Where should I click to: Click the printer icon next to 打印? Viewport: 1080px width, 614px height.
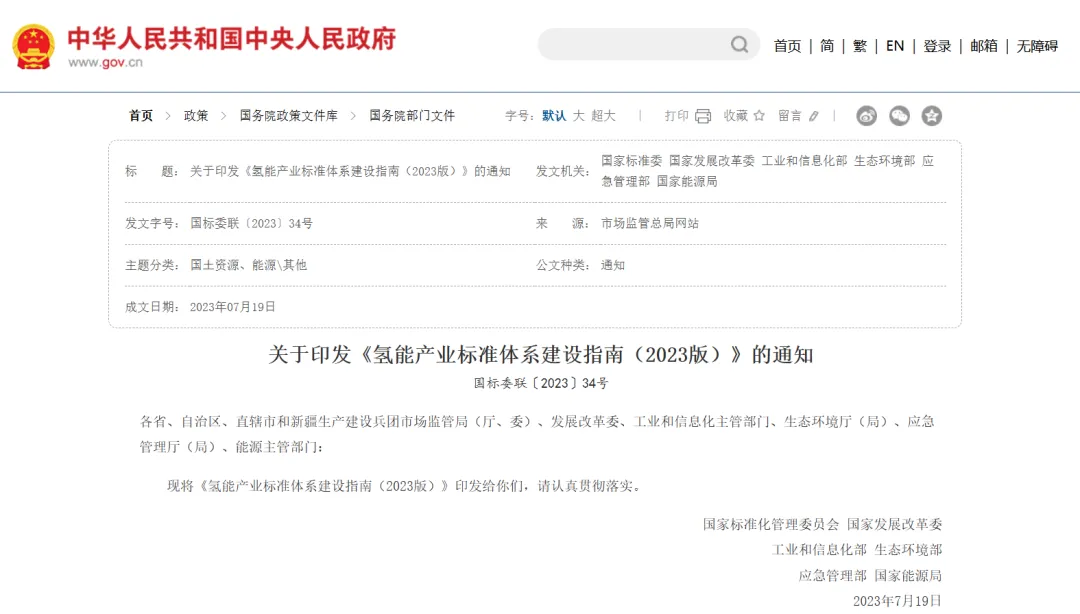click(x=703, y=116)
